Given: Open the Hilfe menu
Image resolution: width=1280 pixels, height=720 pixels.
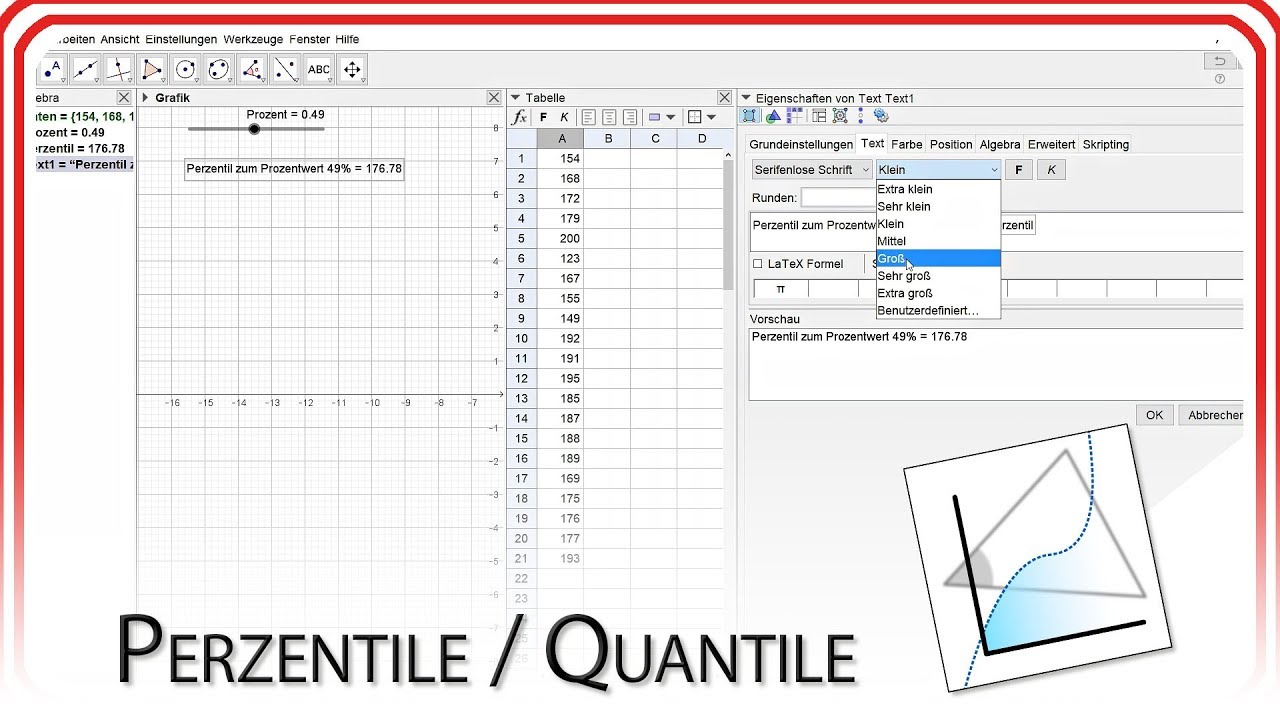Looking at the screenshot, I should [347, 39].
